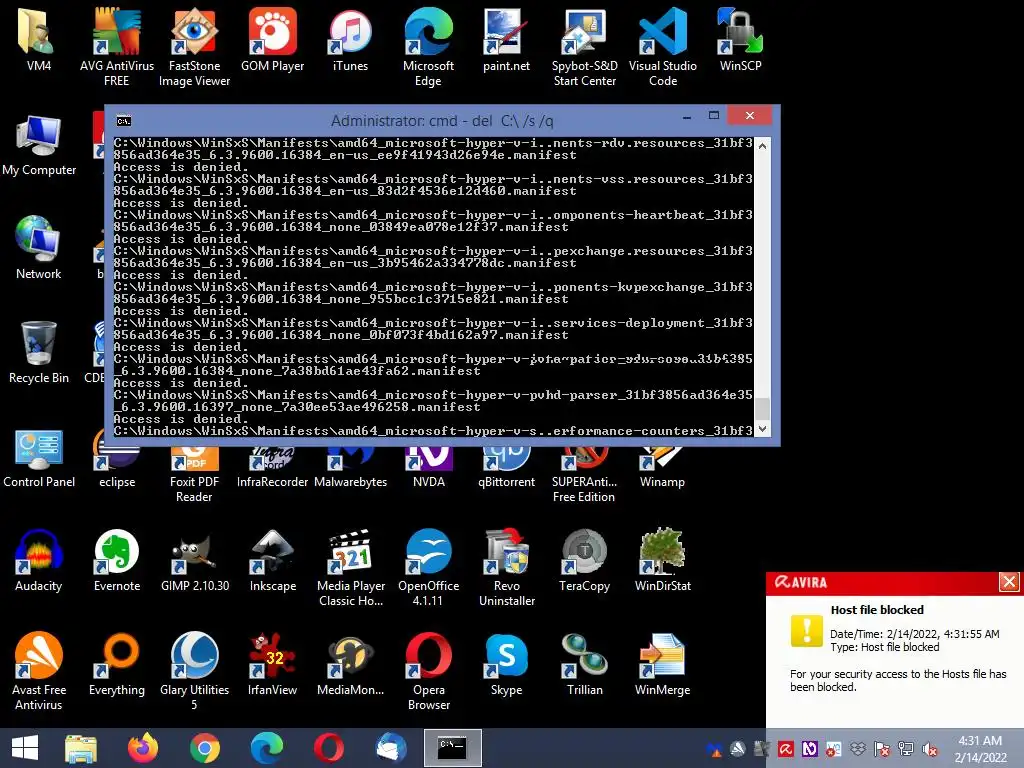Open Dropbox tray icon
This screenshot has width=1024, height=768.
(x=857, y=749)
